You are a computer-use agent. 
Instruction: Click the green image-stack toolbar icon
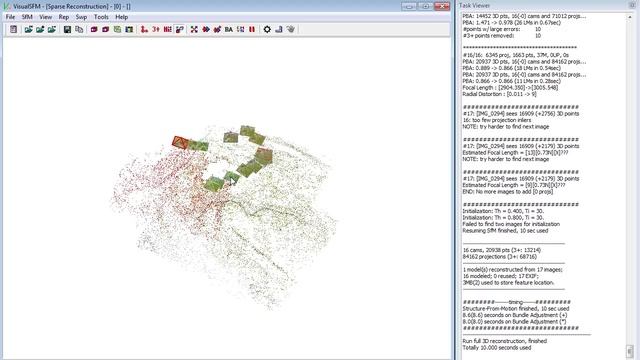117,29
